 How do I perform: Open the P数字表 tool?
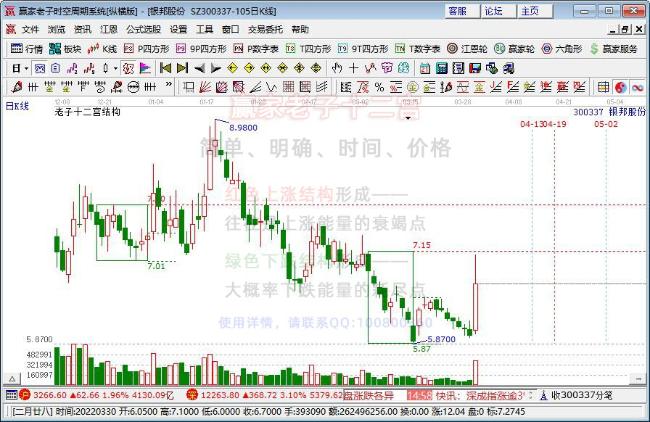tap(256, 49)
